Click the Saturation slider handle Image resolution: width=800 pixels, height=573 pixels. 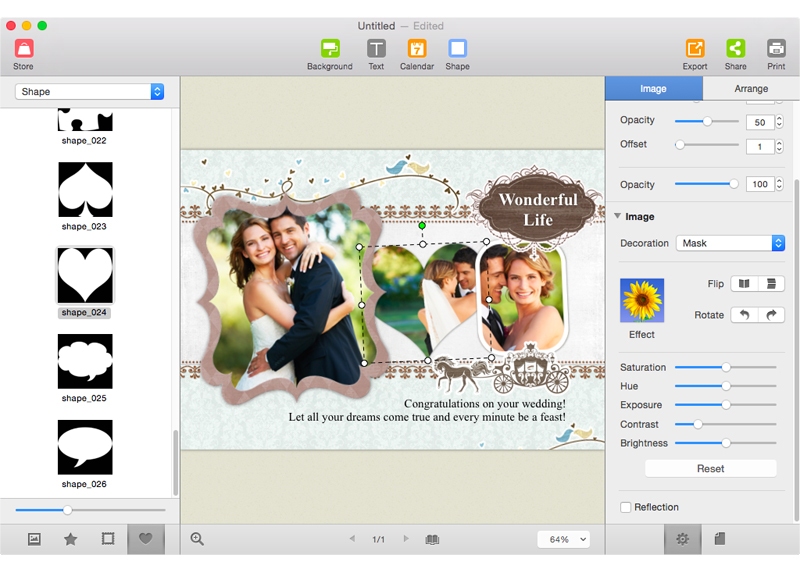[x=726, y=367]
